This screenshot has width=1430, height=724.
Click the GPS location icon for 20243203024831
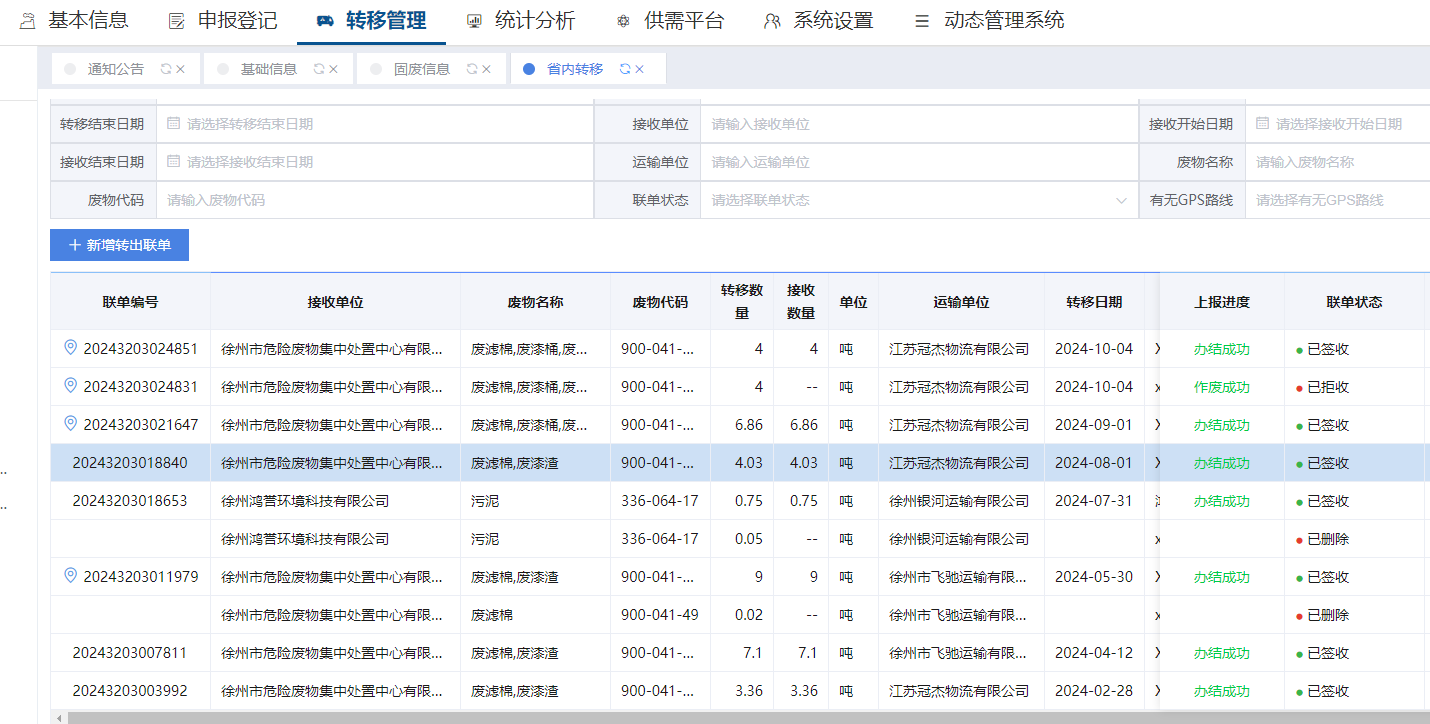[70, 386]
